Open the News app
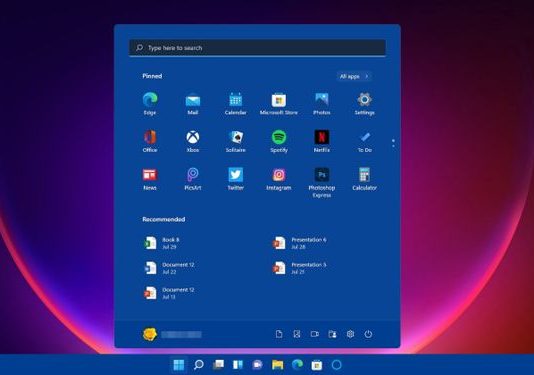Image resolution: width=534 pixels, height=375 pixels. coord(150,179)
